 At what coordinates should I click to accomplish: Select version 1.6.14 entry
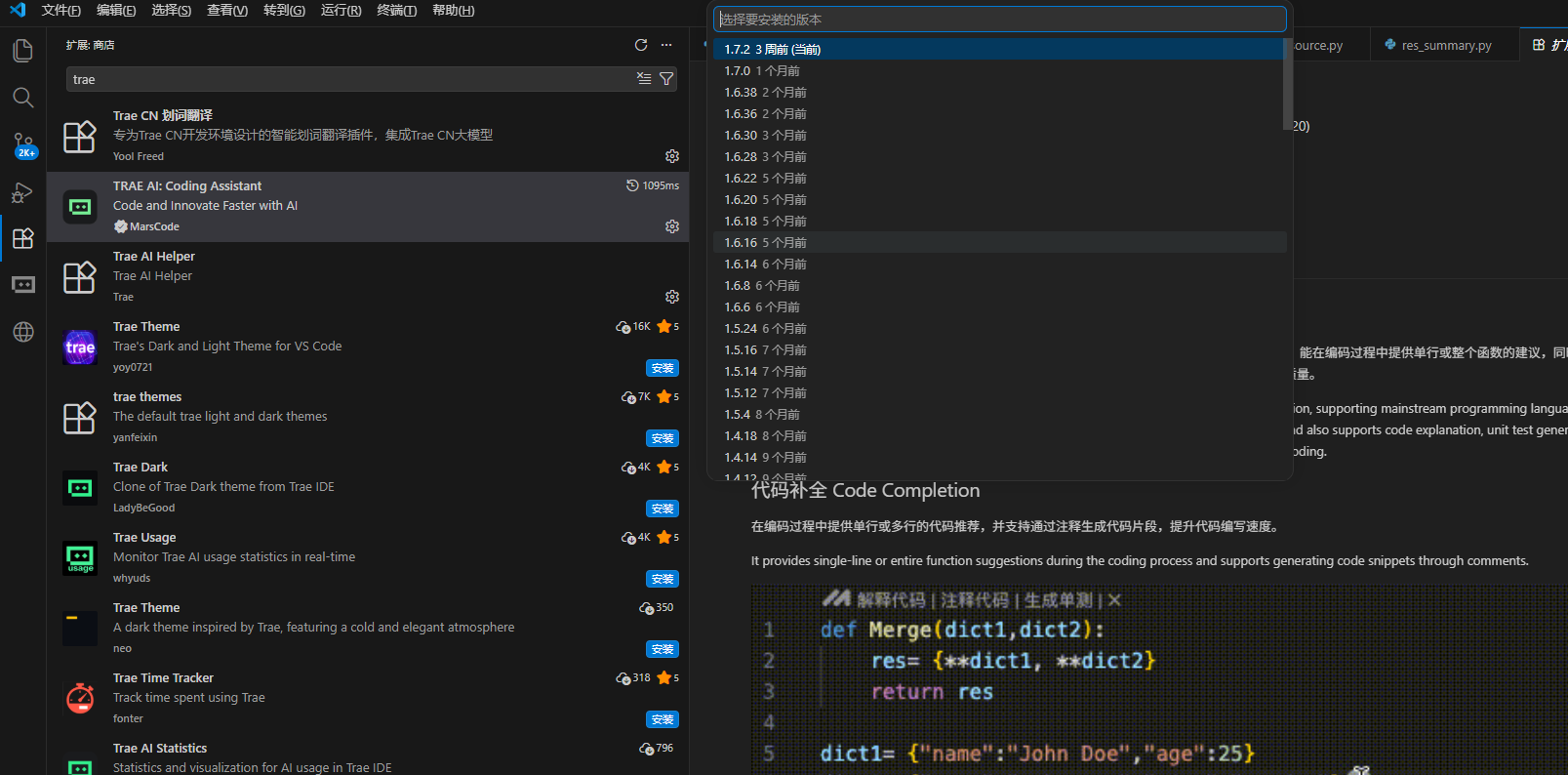(x=998, y=264)
